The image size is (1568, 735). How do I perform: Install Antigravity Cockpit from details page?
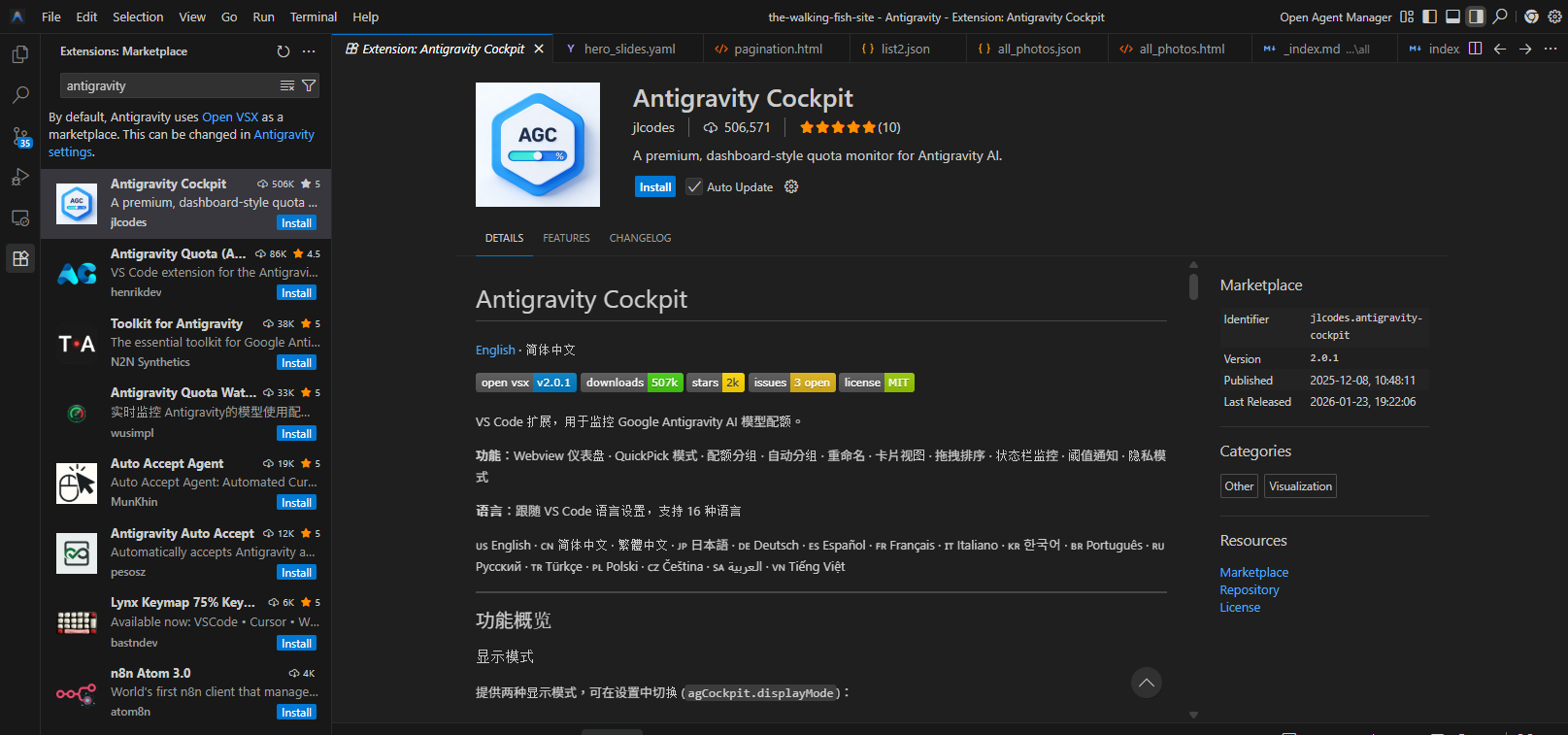click(x=655, y=186)
